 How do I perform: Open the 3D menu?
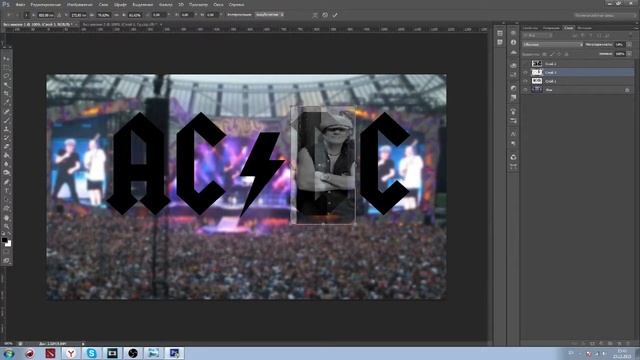coord(181,4)
